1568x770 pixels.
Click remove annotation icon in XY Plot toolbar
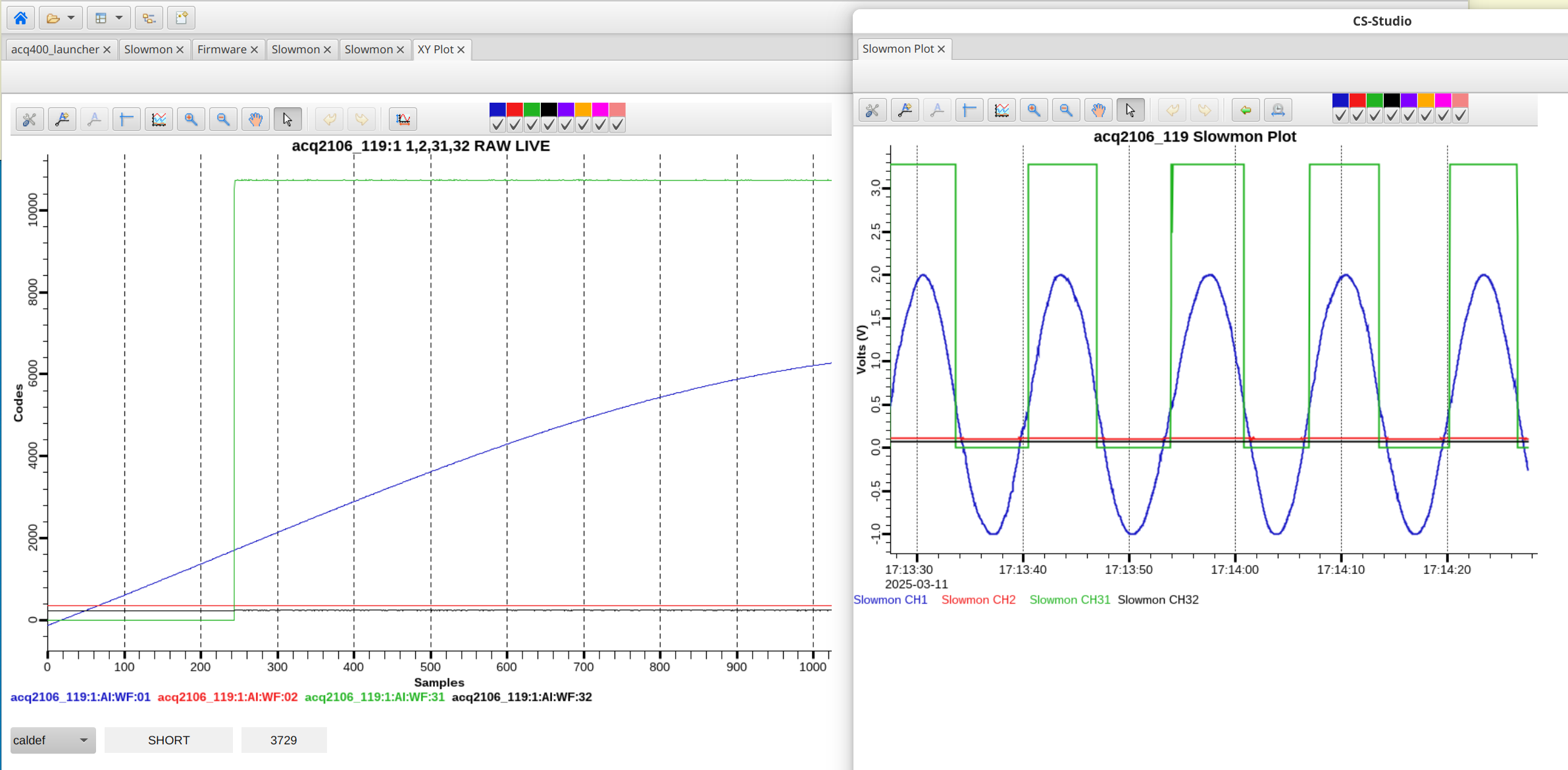point(94,119)
